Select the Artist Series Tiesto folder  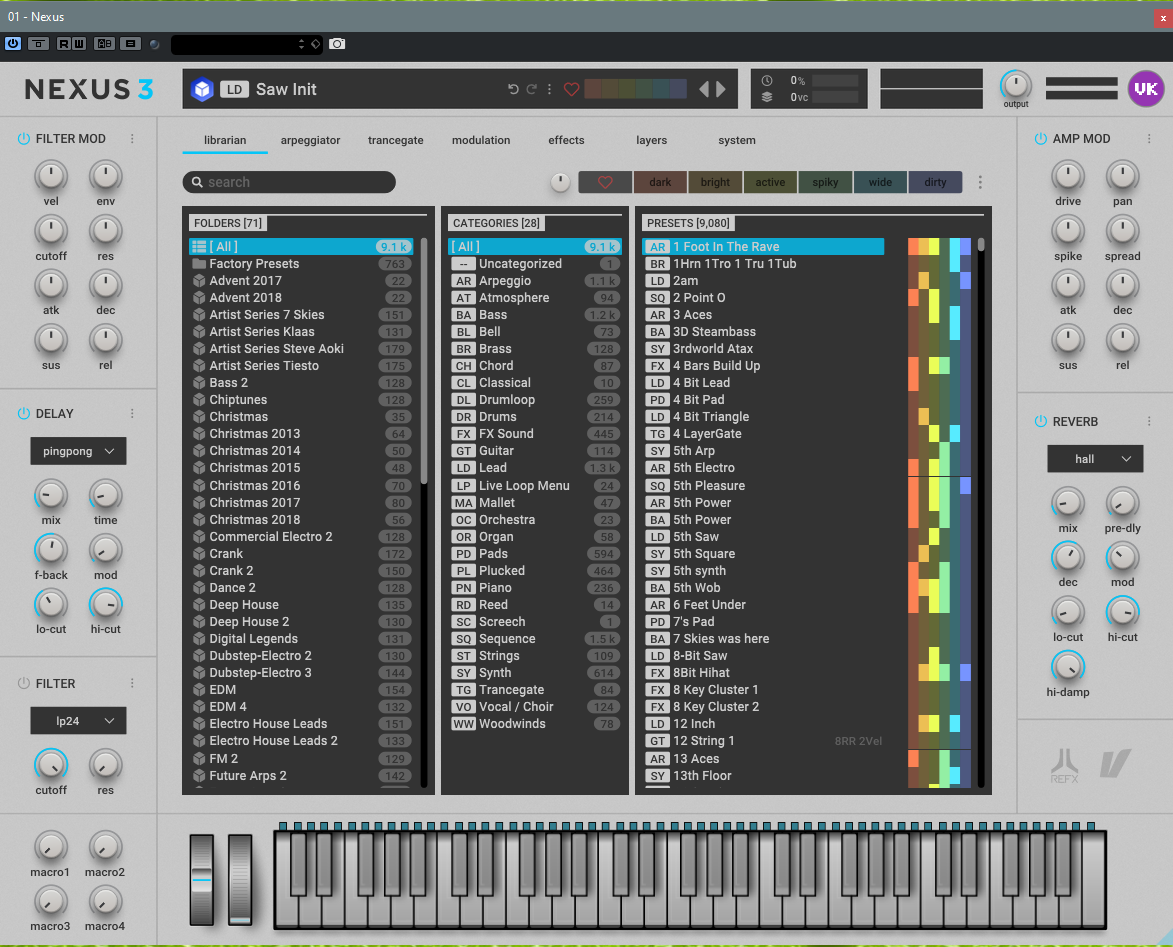[302, 366]
